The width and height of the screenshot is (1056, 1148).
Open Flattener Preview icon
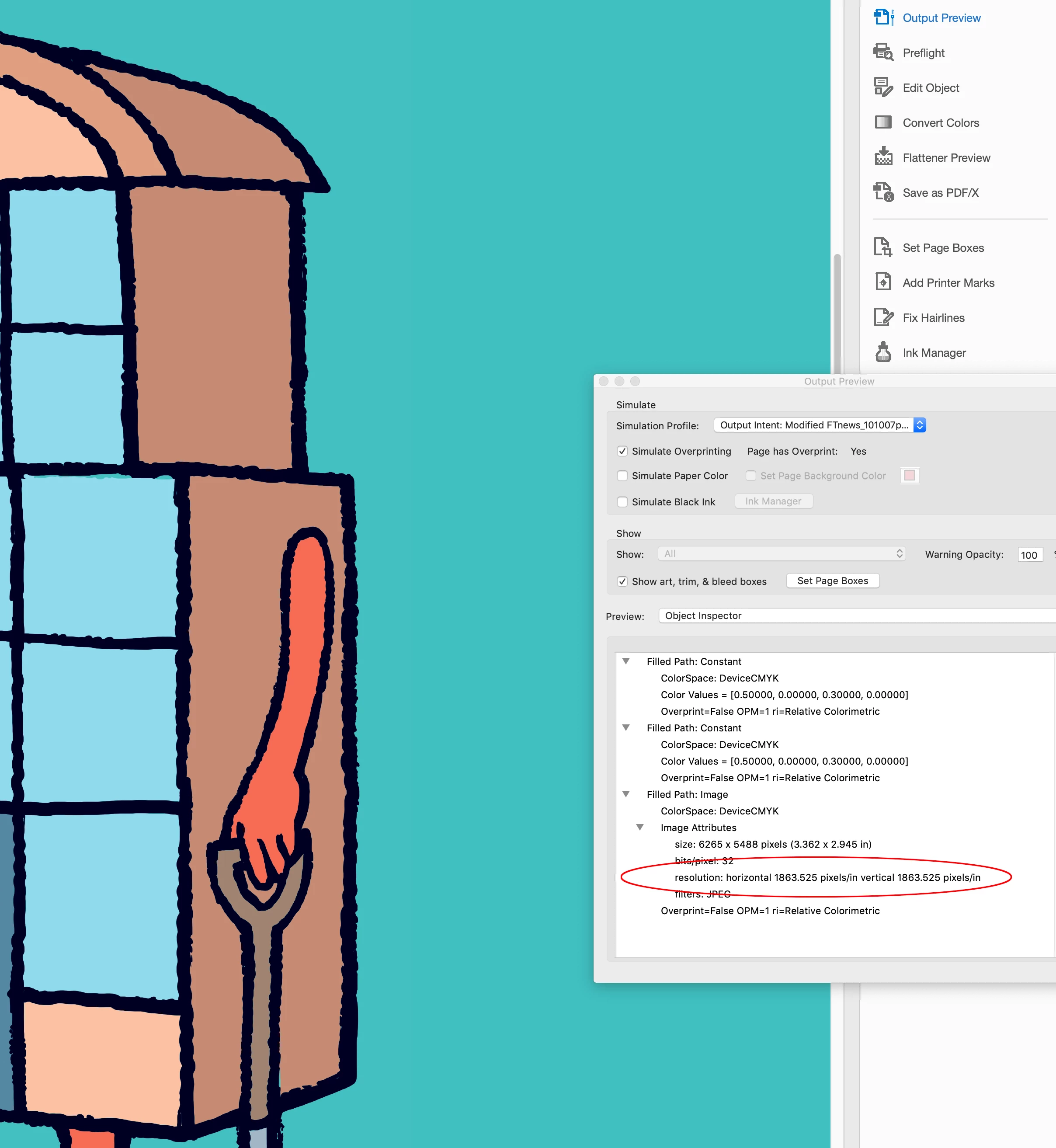883,157
